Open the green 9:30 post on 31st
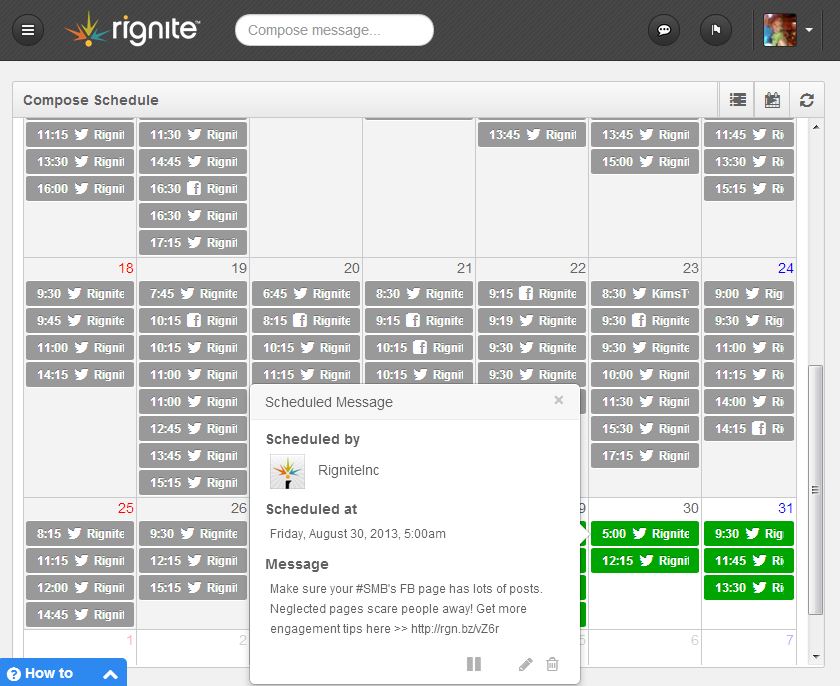This screenshot has height=686, width=840. pyautogui.click(x=749, y=533)
